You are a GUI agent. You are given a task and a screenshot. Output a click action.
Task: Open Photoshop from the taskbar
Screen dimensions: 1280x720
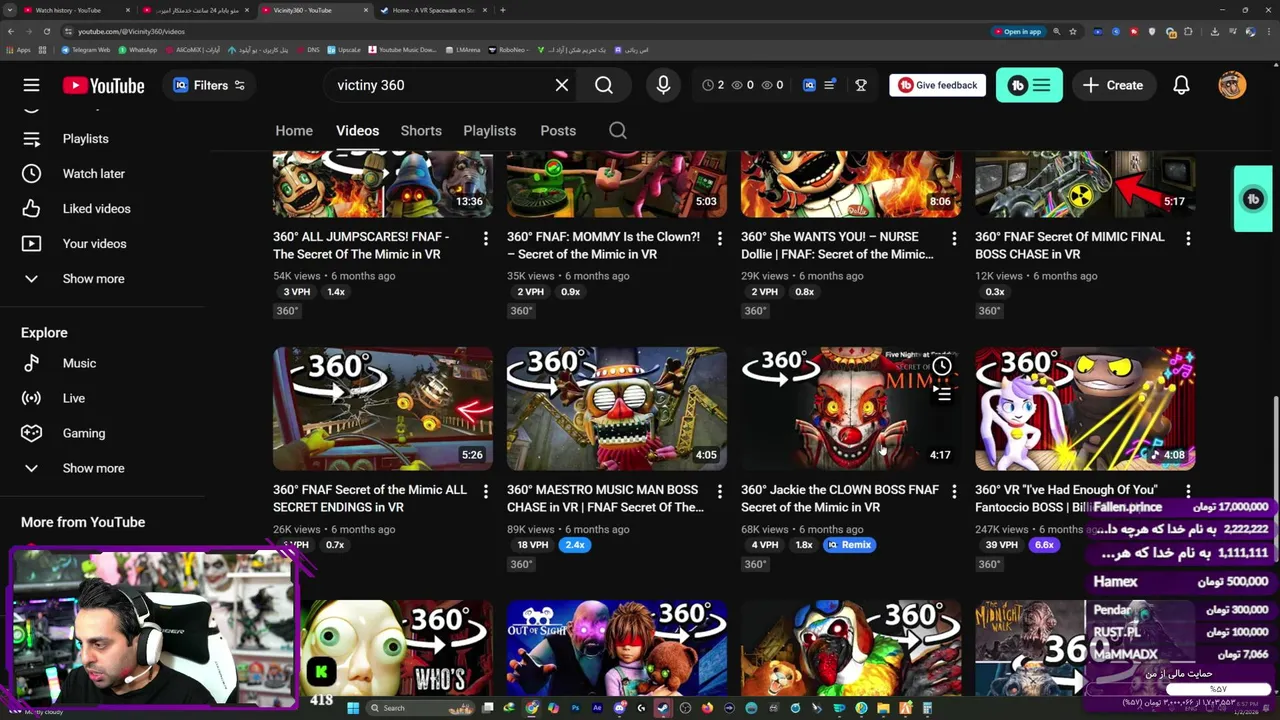pos(575,708)
